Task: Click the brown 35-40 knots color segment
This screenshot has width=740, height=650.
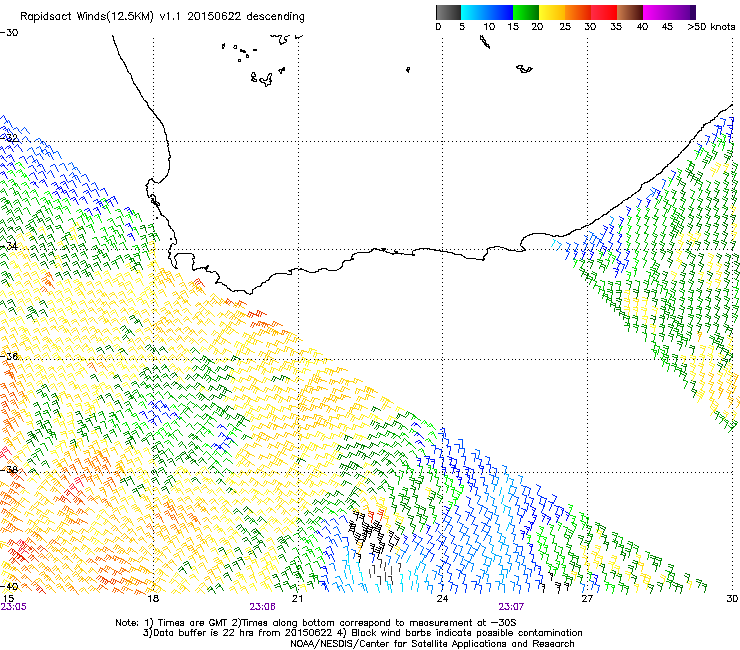Action: point(630,12)
